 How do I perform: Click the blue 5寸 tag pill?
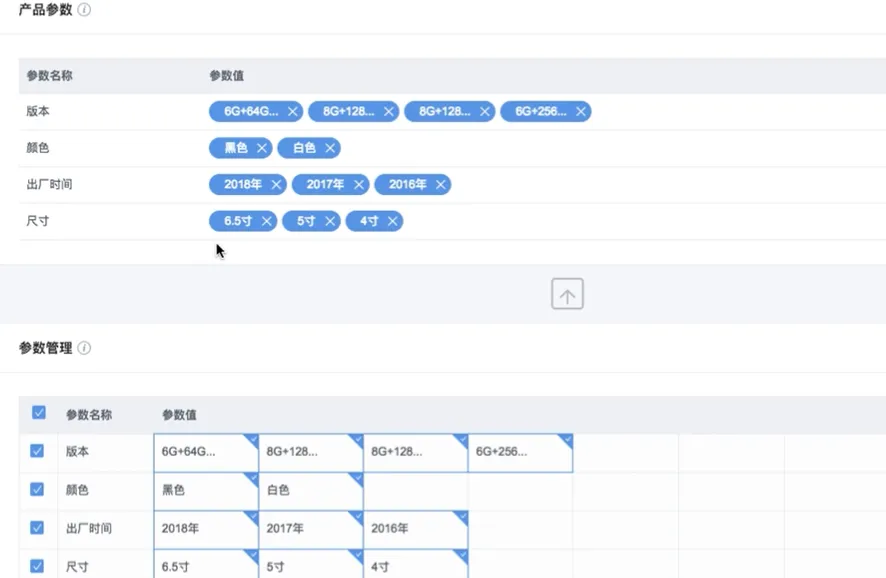pyautogui.click(x=311, y=221)
